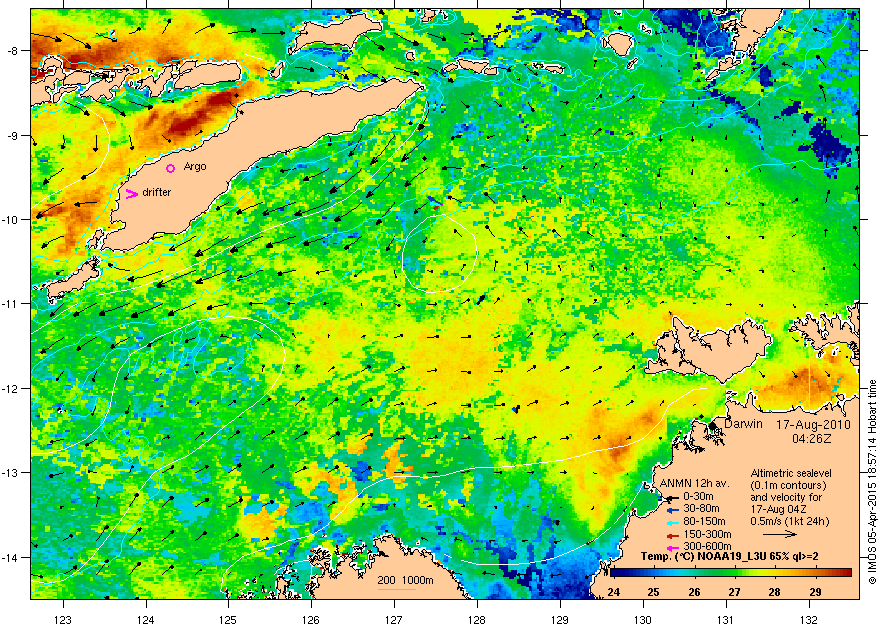This screenshot has width=880, height=630.
Task: Click the '200 1000m' isobath label
Action: [405, 581]
